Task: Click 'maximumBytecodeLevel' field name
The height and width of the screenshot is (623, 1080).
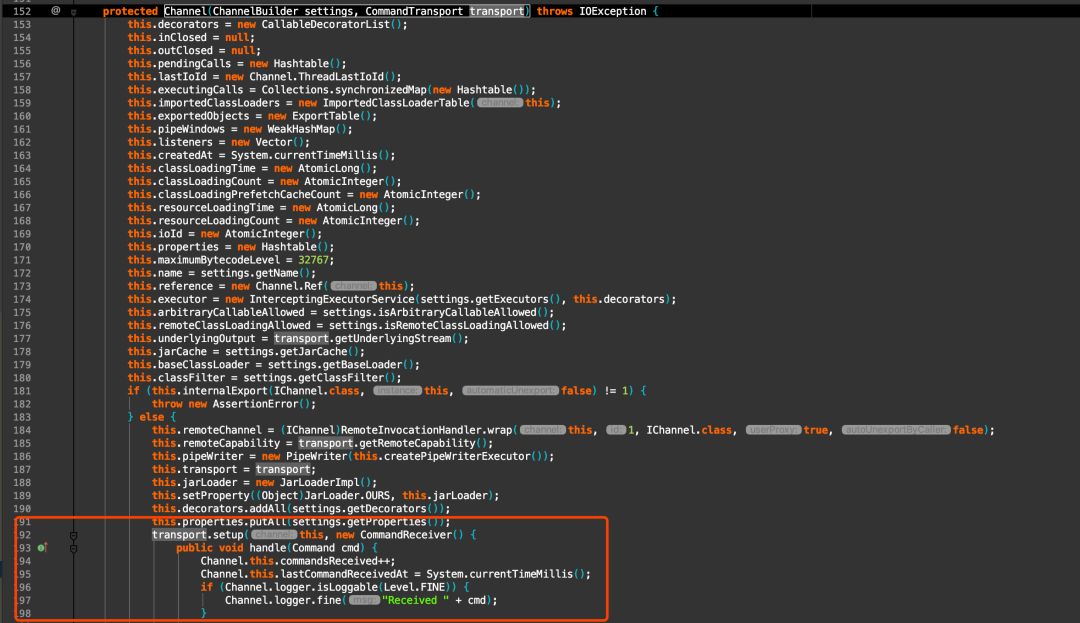Action: [219, 260]
